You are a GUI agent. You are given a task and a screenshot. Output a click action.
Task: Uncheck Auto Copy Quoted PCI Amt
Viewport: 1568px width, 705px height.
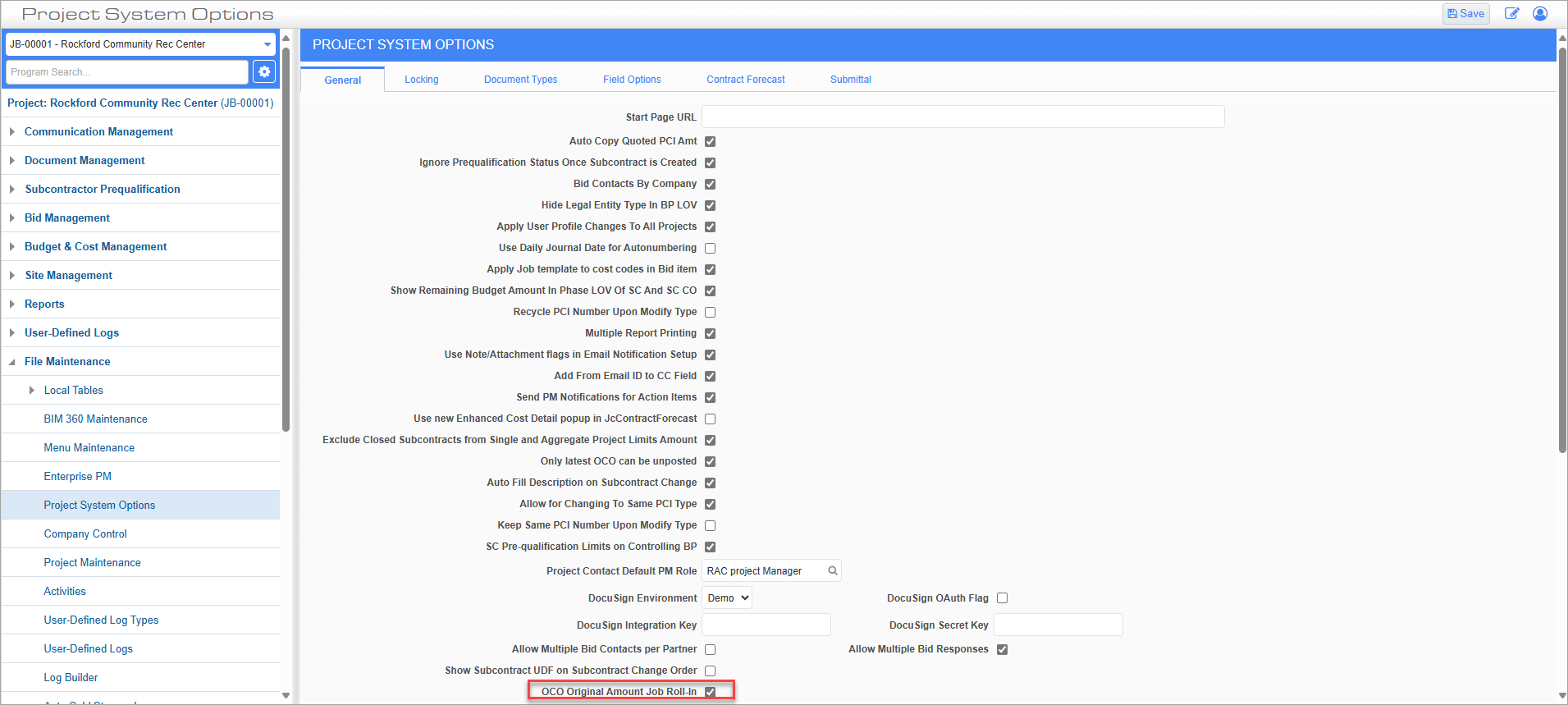(x=710, y=141)
